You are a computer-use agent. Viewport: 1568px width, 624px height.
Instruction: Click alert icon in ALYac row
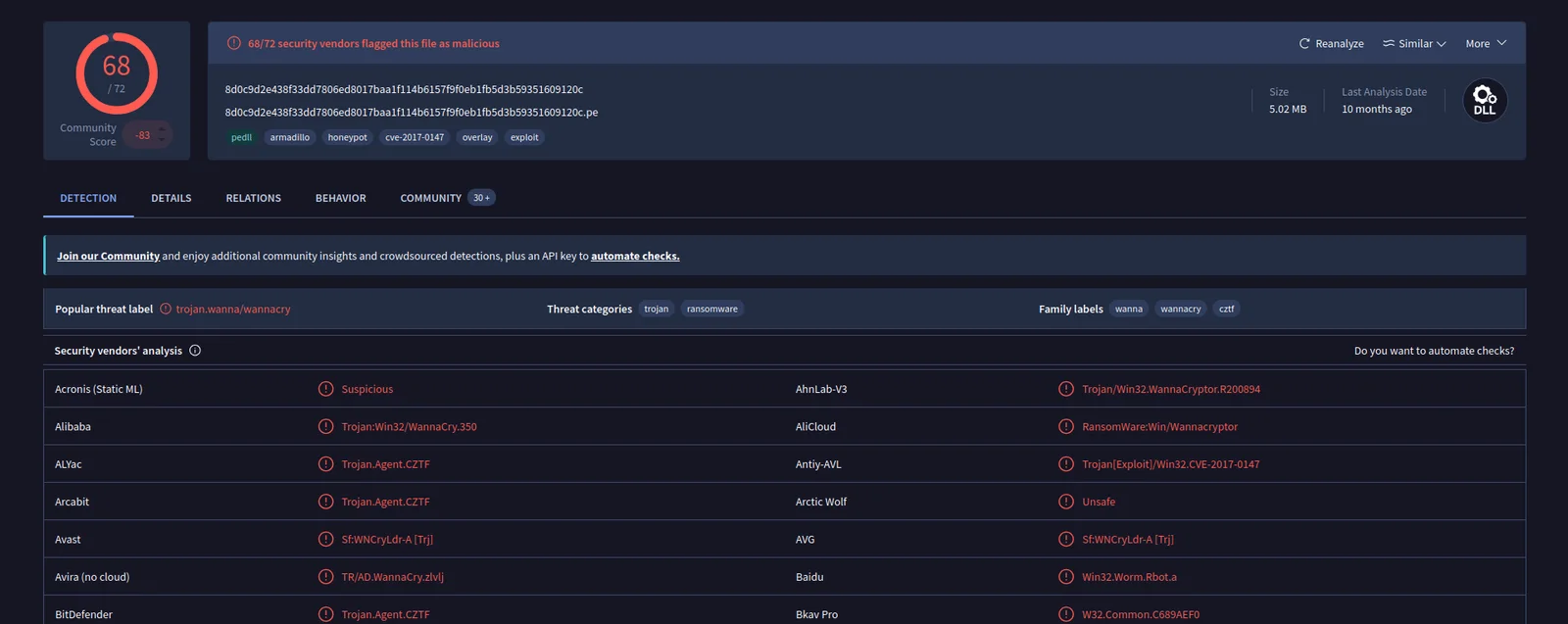coord(326,464)
